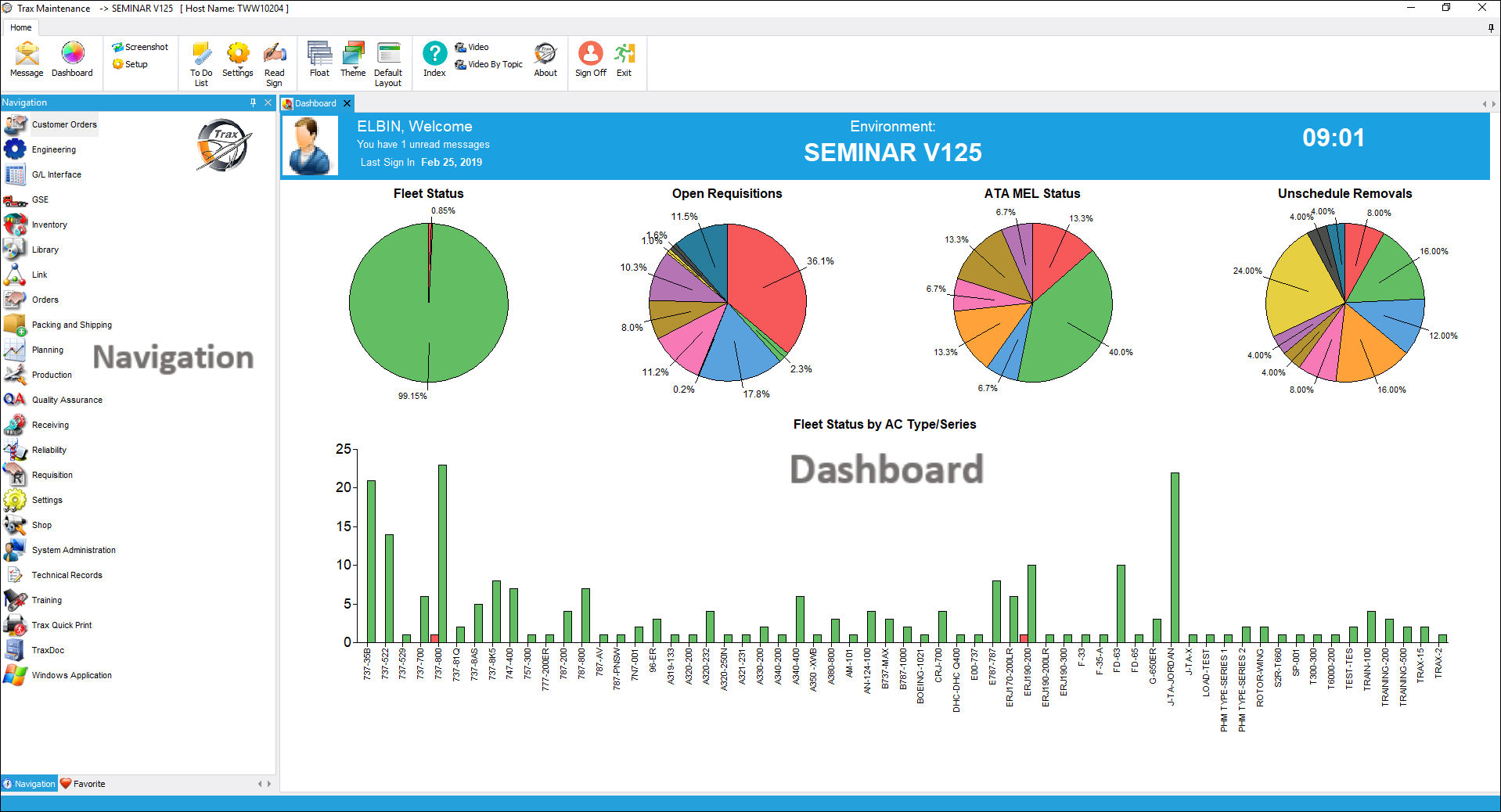Open Video By Topic
This screenshot has width=1501, height=812.
tap(489, 64)
